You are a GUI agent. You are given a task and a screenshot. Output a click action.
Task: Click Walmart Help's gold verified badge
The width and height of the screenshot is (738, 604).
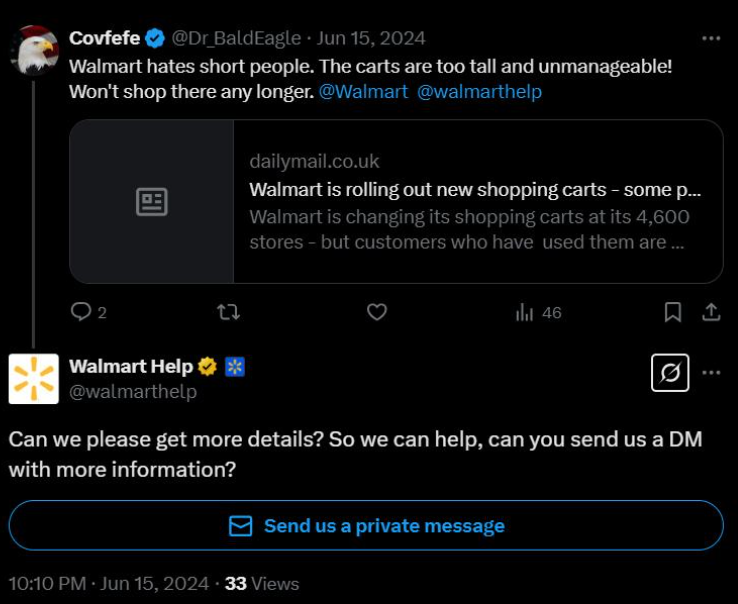click(x=208, y=366)
